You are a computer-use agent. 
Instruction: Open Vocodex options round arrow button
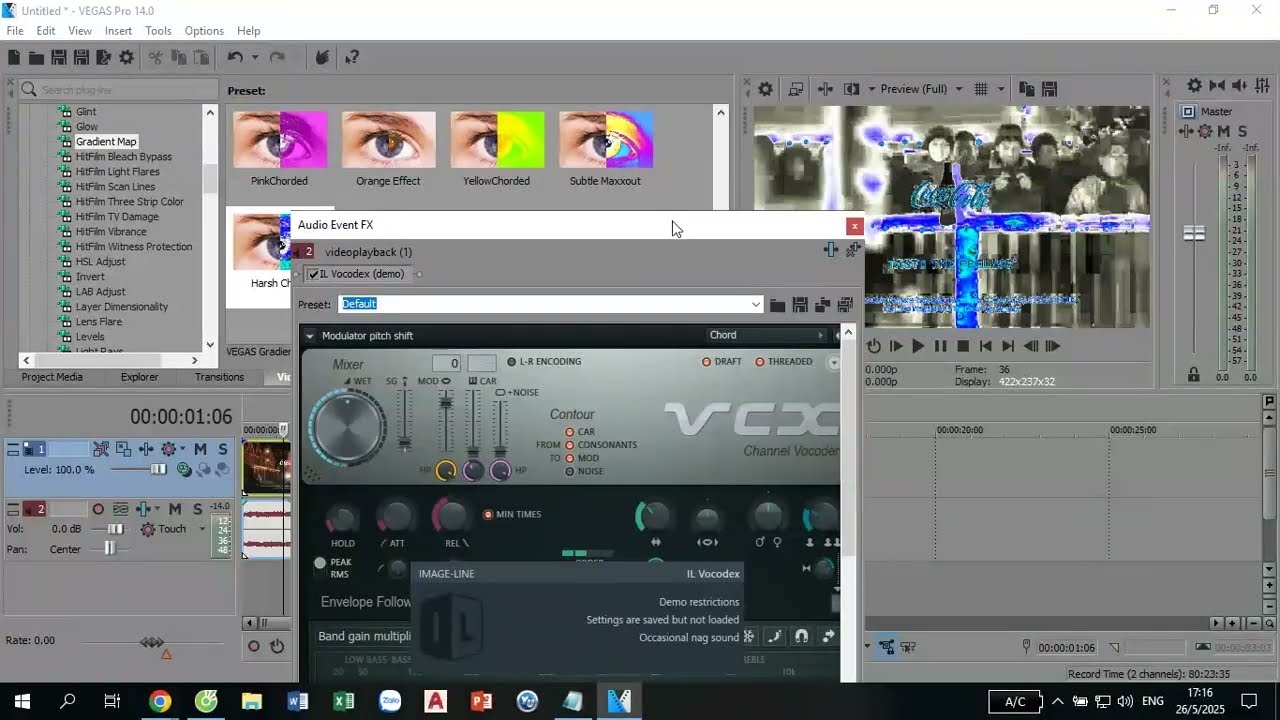[x=834, y=363]
